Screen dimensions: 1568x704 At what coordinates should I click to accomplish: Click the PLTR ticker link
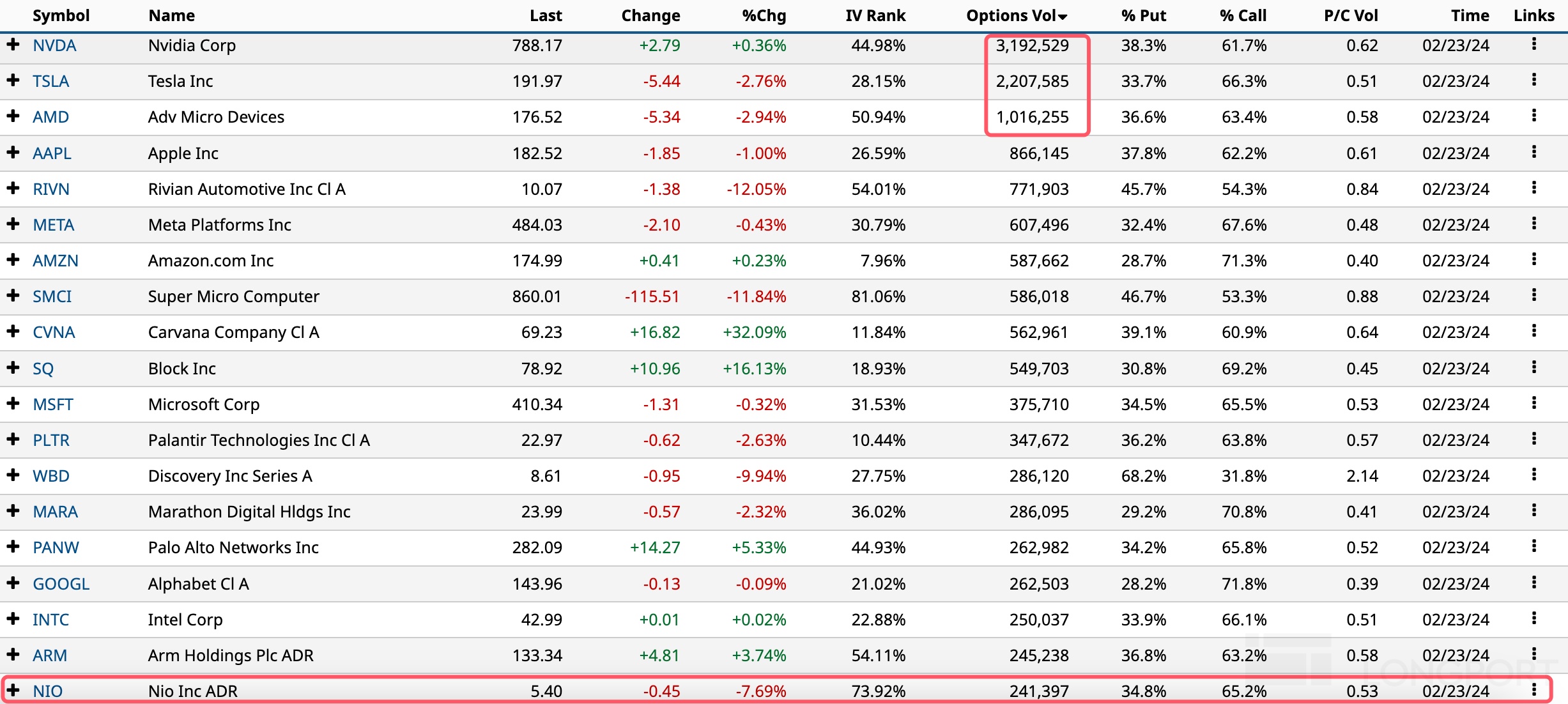click(x=51, y=440)
